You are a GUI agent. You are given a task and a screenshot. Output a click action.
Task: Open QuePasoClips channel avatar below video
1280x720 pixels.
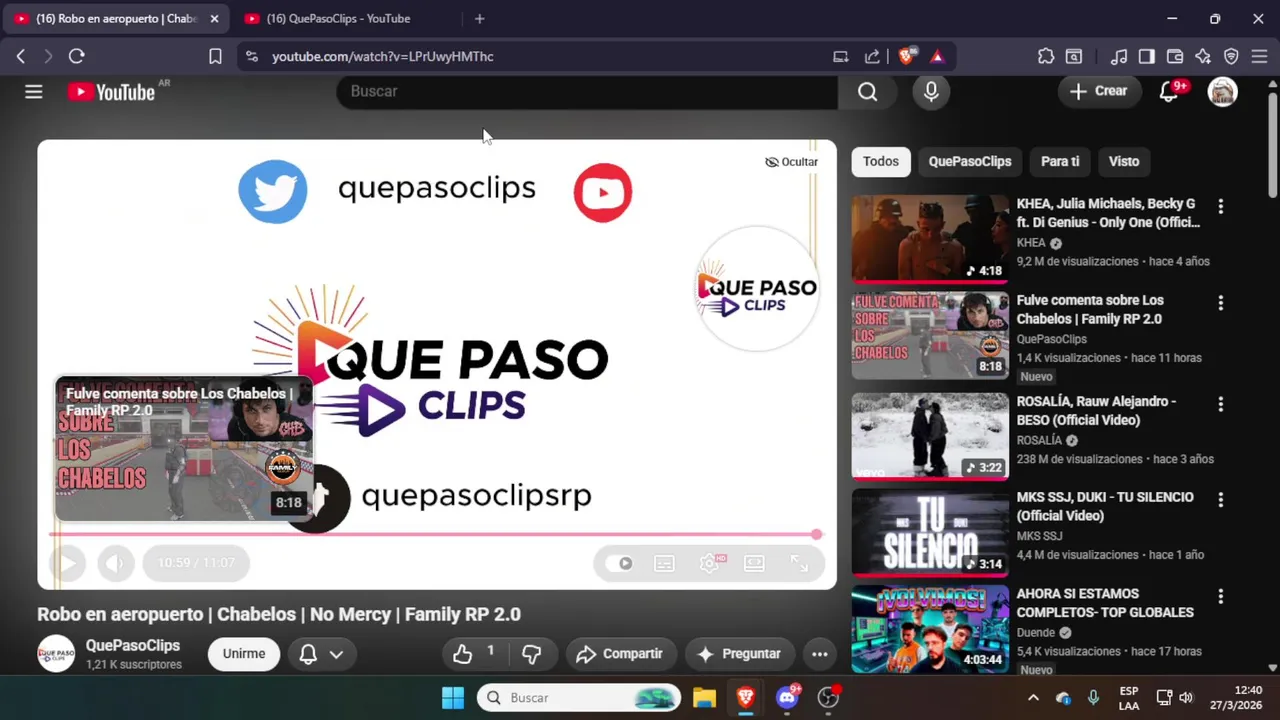[56, 654]
